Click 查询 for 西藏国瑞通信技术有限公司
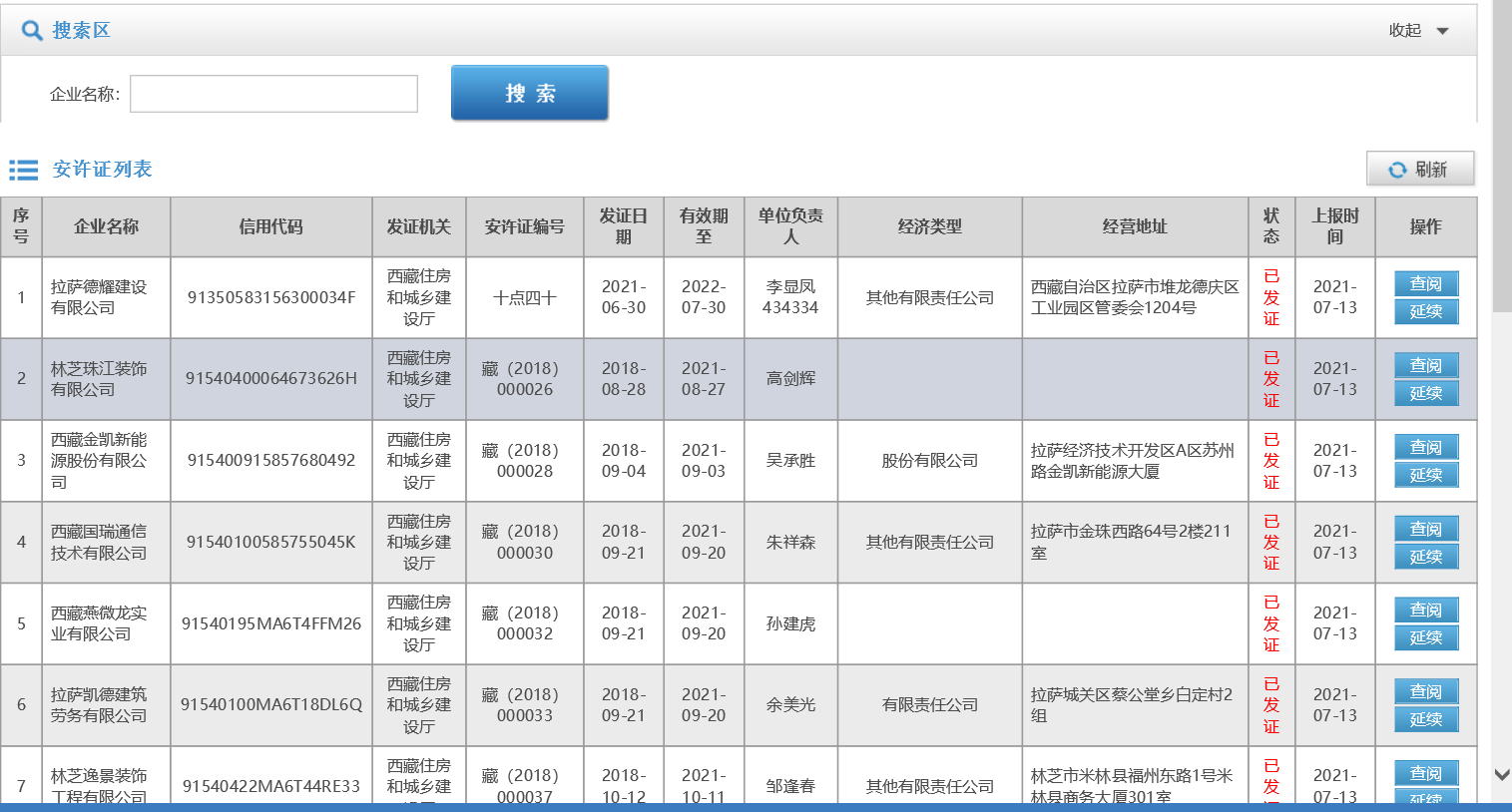The width and height of the screenshot is (1512, 812). (1425, 529)
